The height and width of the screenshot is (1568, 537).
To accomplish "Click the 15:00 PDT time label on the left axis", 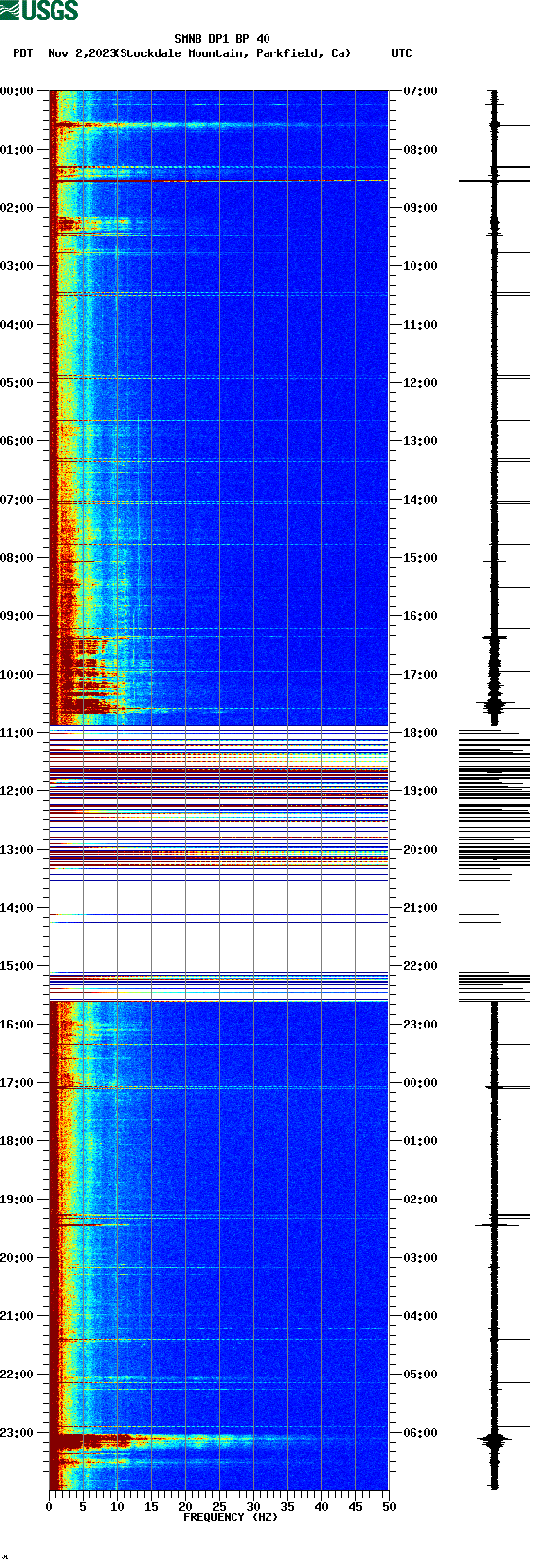I will click(x=18, y=966).
